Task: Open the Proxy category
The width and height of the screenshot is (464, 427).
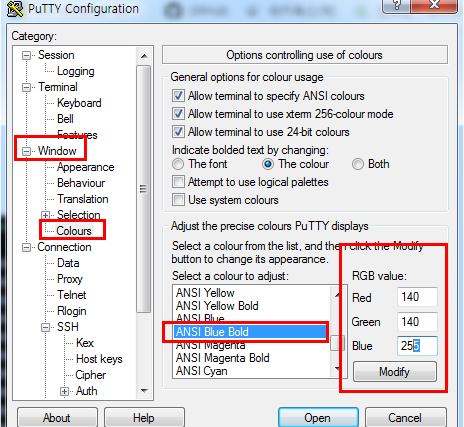Action: coord(70,279)
